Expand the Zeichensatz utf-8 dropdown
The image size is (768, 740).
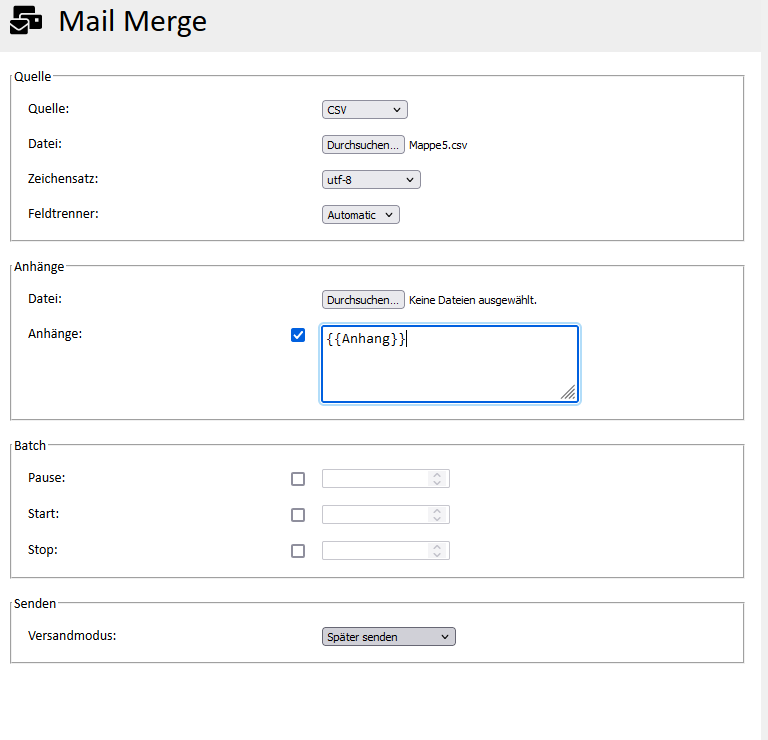[x=371, y=180]
